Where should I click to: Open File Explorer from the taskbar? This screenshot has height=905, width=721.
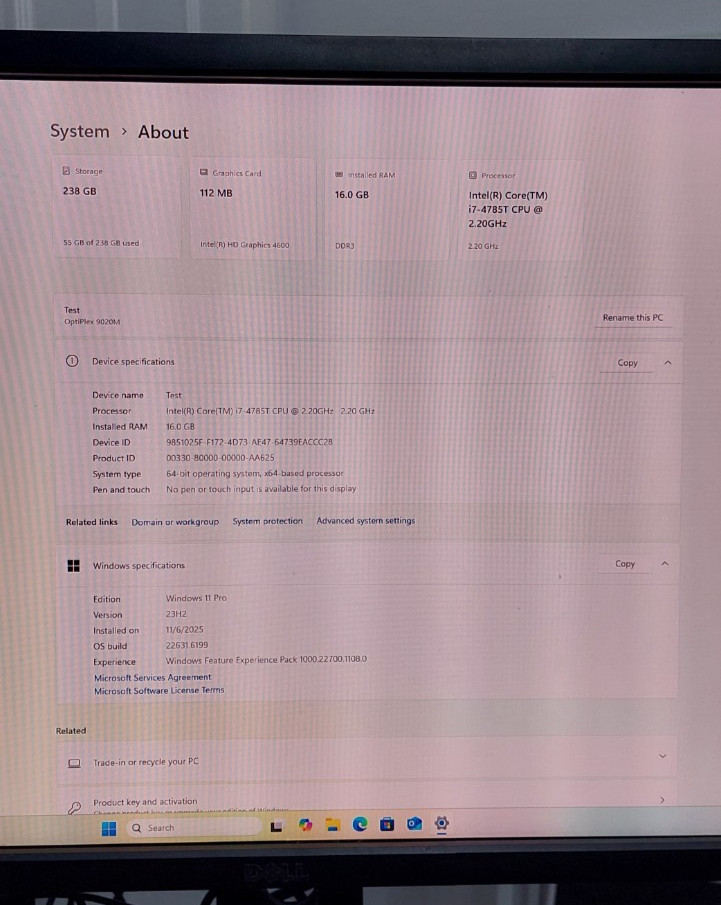(333, 825)
